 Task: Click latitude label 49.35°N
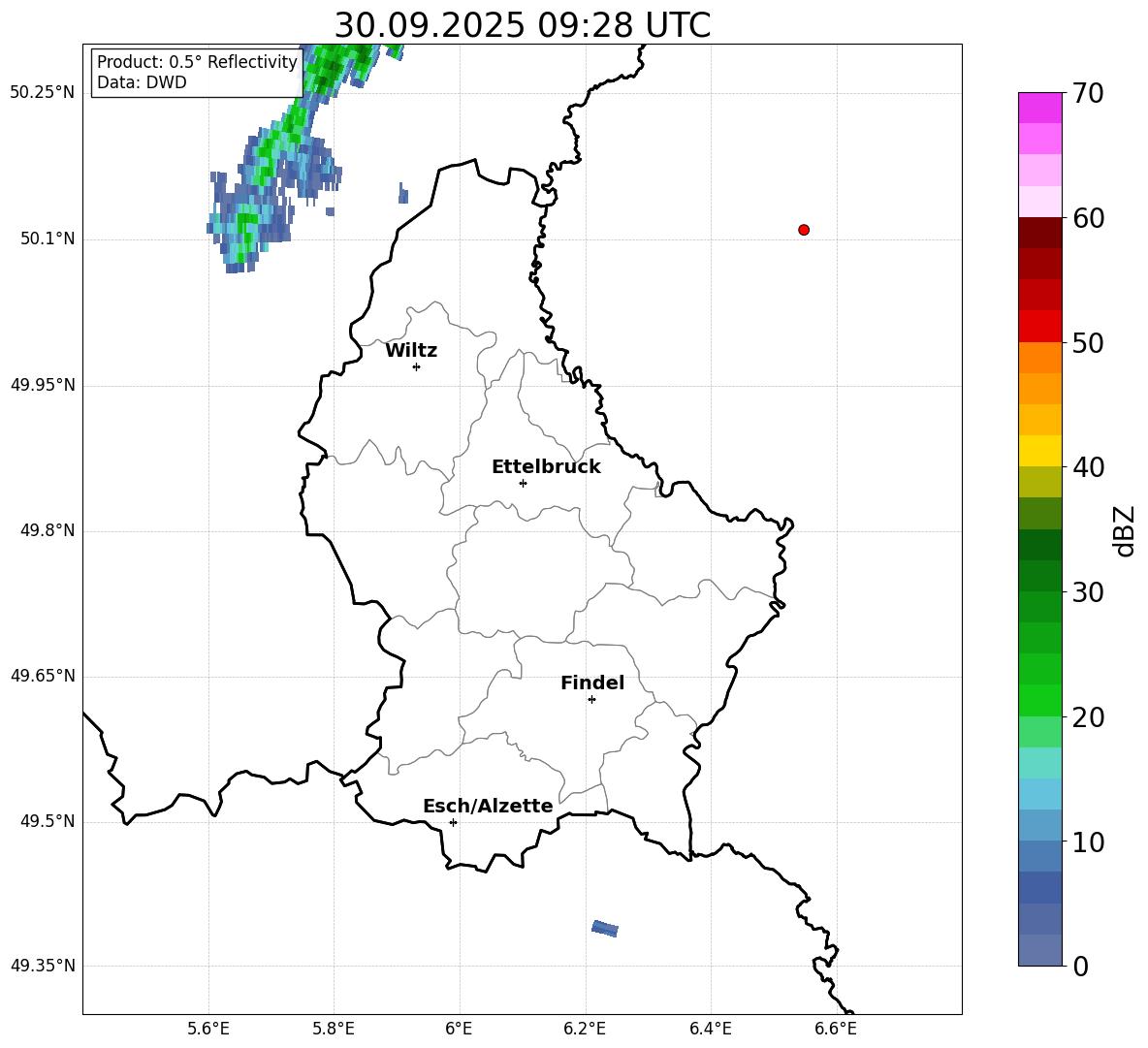point(43,966)
